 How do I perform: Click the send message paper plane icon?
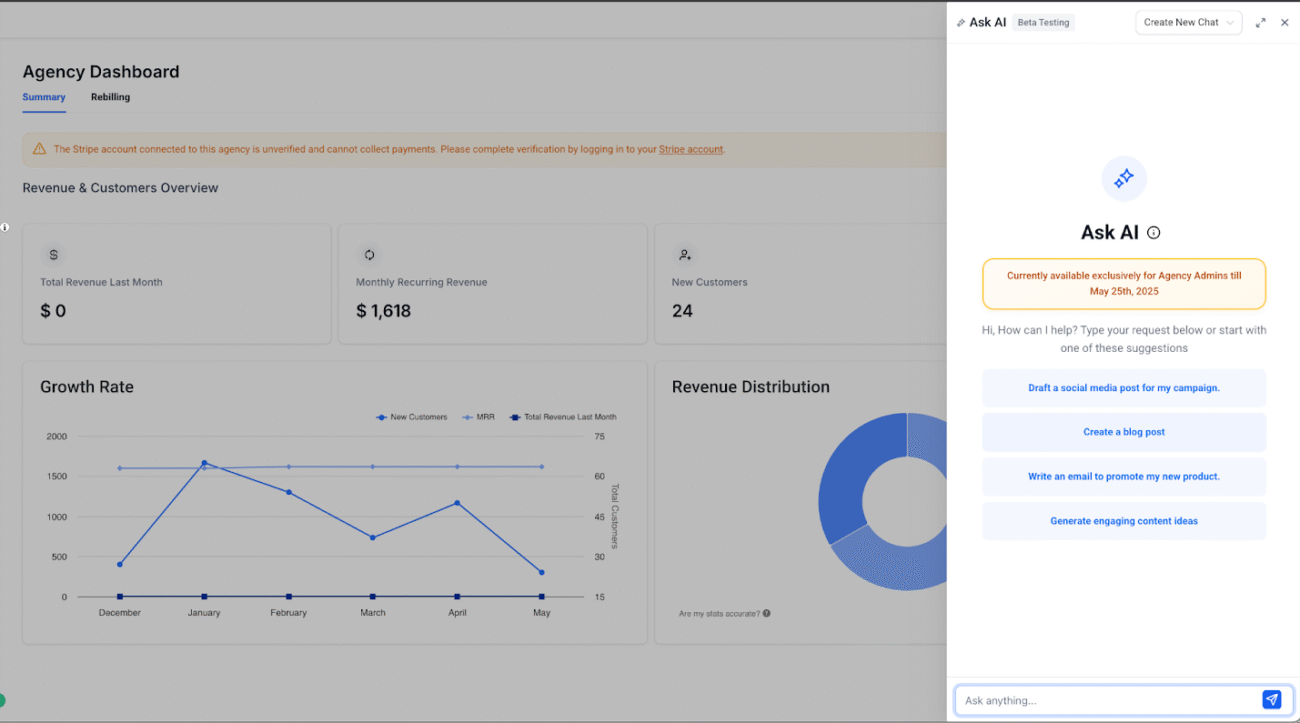tap(1271, 700)
